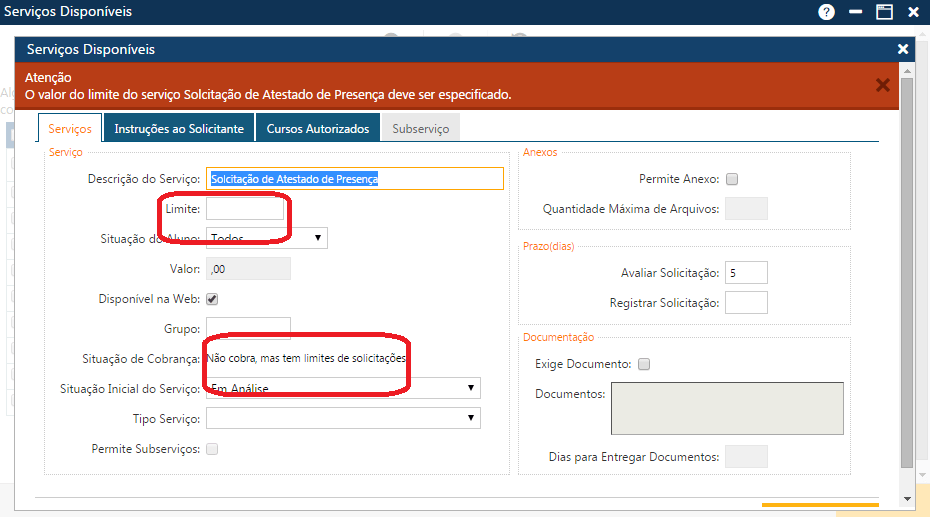Open the Cursos Autorizados tab
The height and width of the screenshot is (517, 930).
[317, 129]
